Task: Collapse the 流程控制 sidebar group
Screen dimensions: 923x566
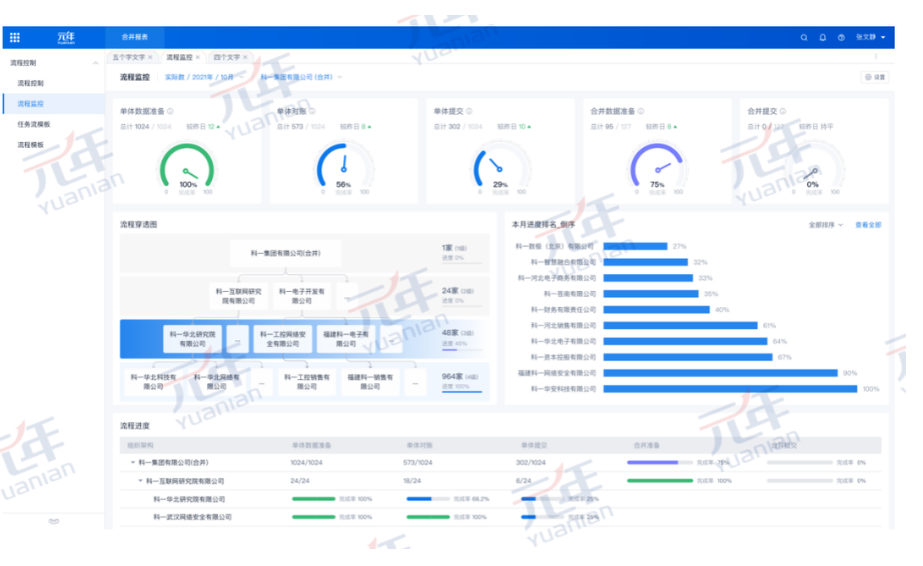Action: [x=96, y=63]
